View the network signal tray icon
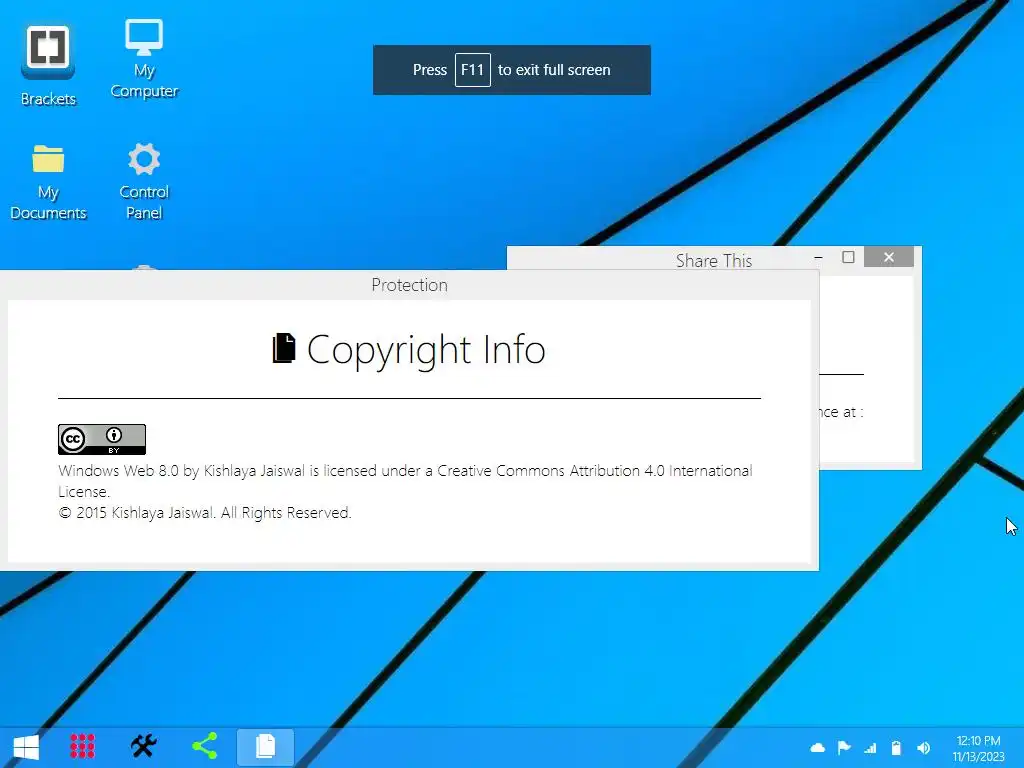Screen dimensions: 1024x768 click(x=871, y=748)
